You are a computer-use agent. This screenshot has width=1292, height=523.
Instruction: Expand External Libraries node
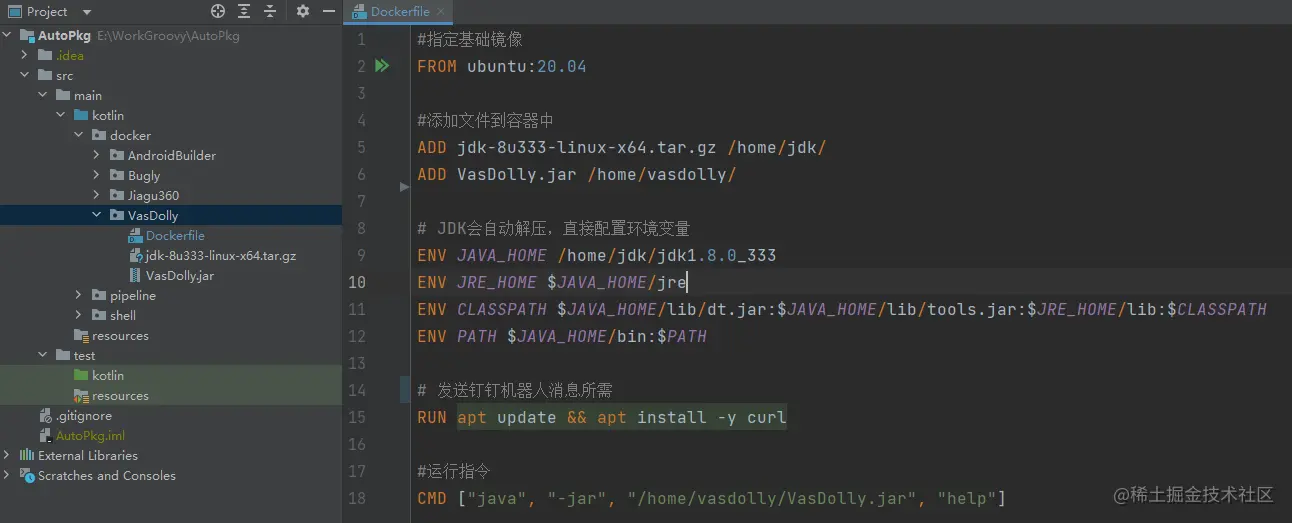point(8,456)
